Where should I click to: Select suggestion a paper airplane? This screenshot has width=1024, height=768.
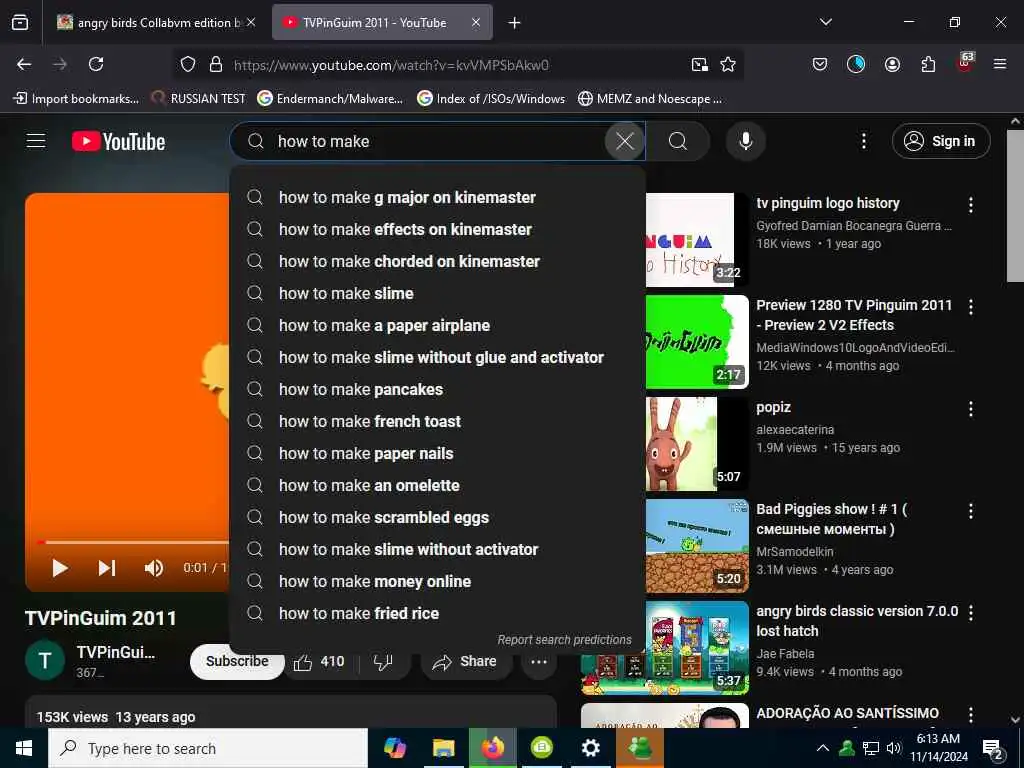(438, 325)
